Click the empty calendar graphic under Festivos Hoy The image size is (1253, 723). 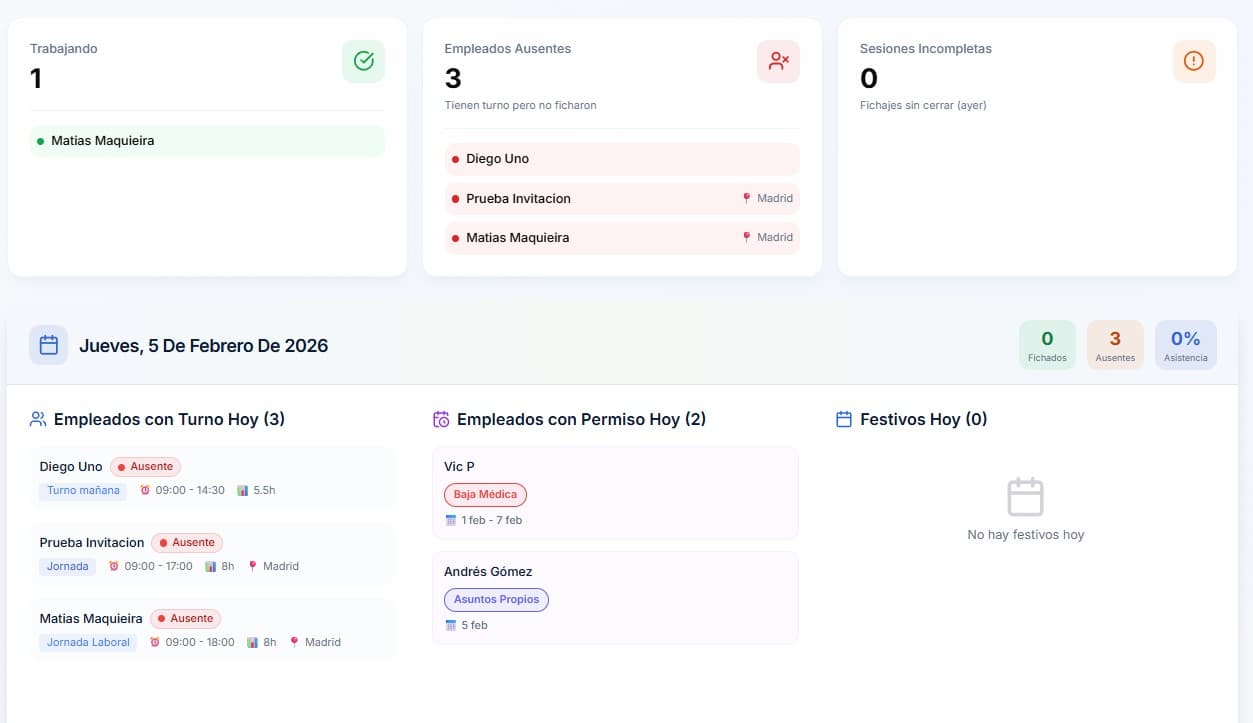pyautogui.click(x=1025, y=496)
